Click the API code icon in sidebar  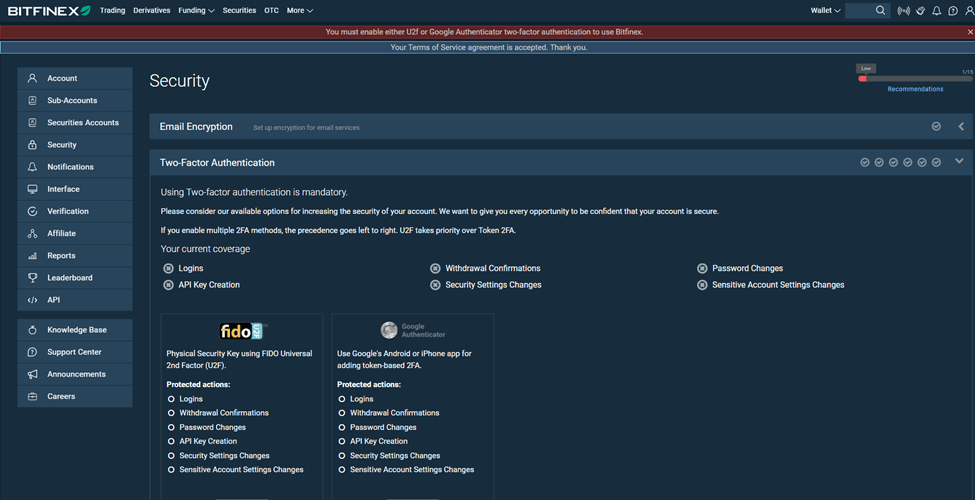(32, 300)
